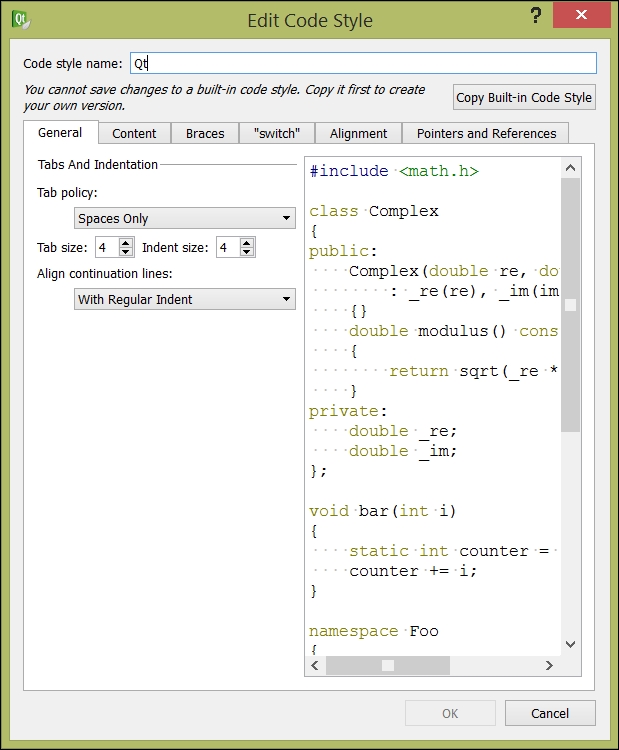Click the Qt logo icon in title bar

pyautogui.click(x=21, y=21)
